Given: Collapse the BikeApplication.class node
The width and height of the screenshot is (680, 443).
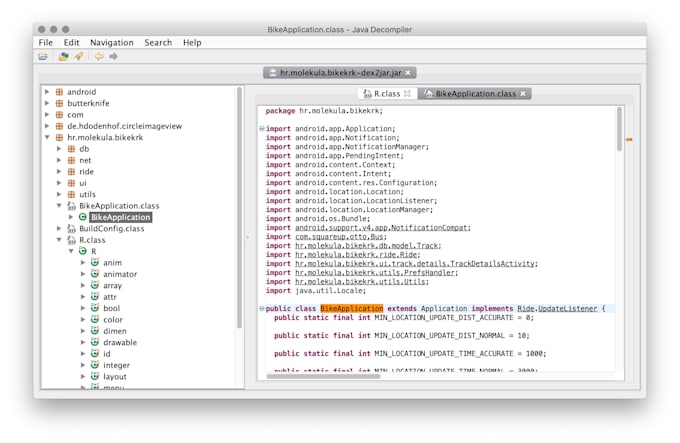Looking at the screenshot, I should [x=59, y=205].
